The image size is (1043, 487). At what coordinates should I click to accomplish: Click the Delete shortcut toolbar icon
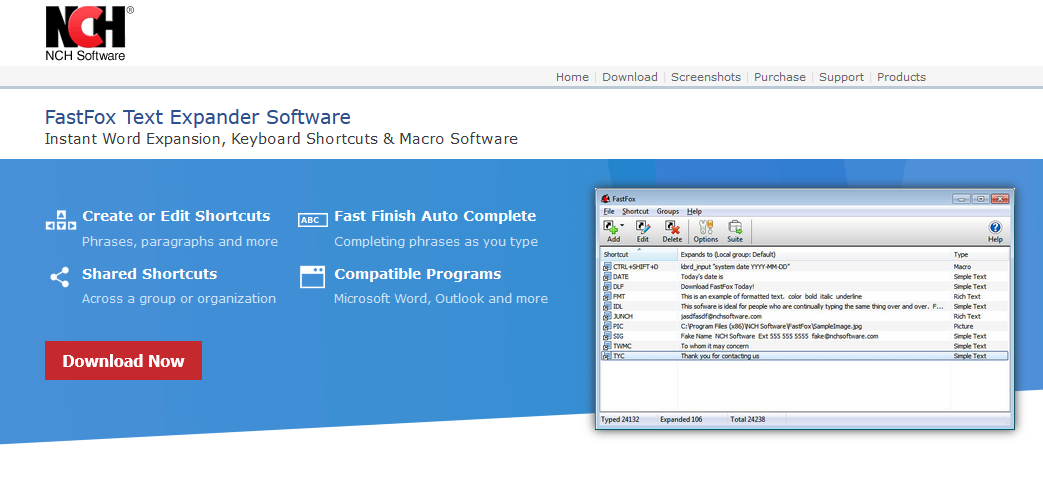(x=672, y=227)
